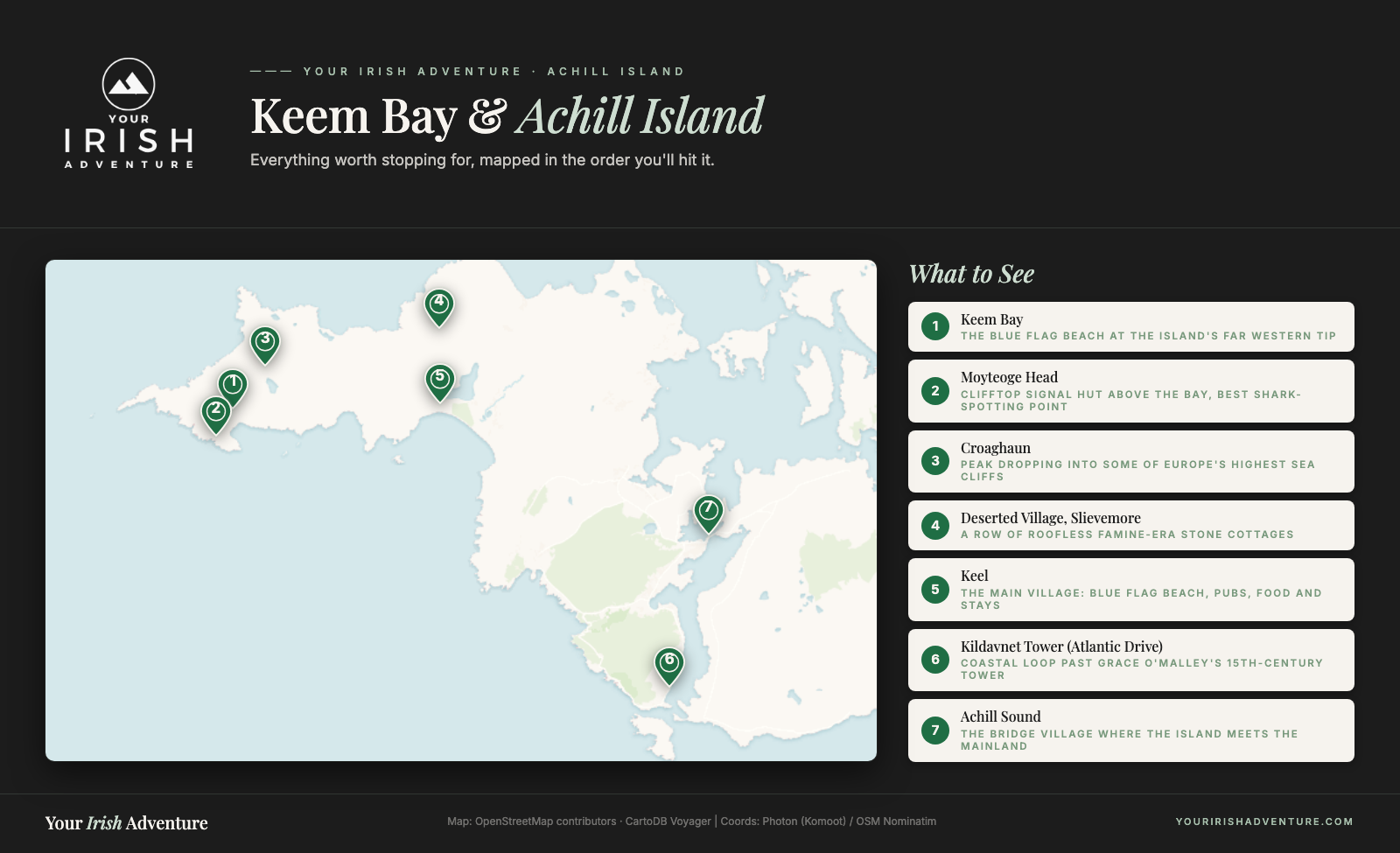Click the footer 'Your Irish Adventure' wordmark
The image size is (1400, 853).
point(127,823)
